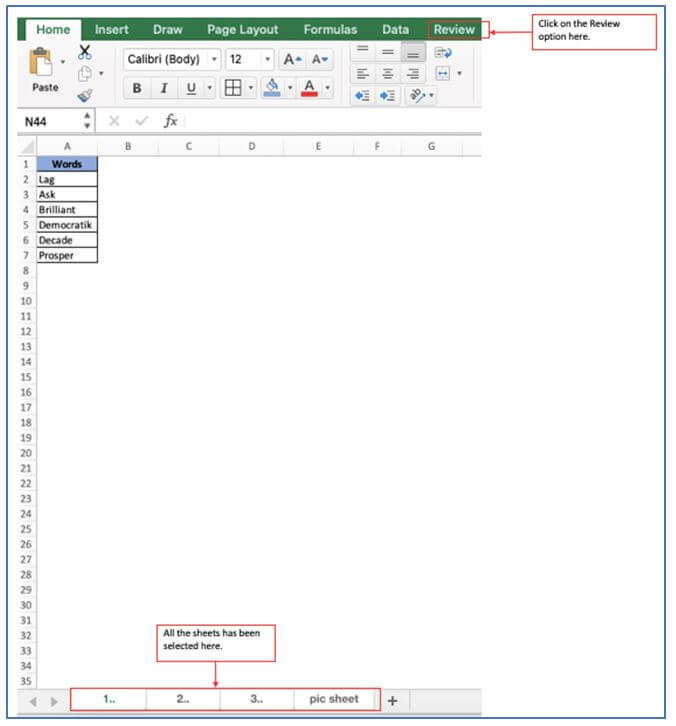Increase font size with large A
The height and width of the screenshot is (726, 676).
click(x=292, y=59)
